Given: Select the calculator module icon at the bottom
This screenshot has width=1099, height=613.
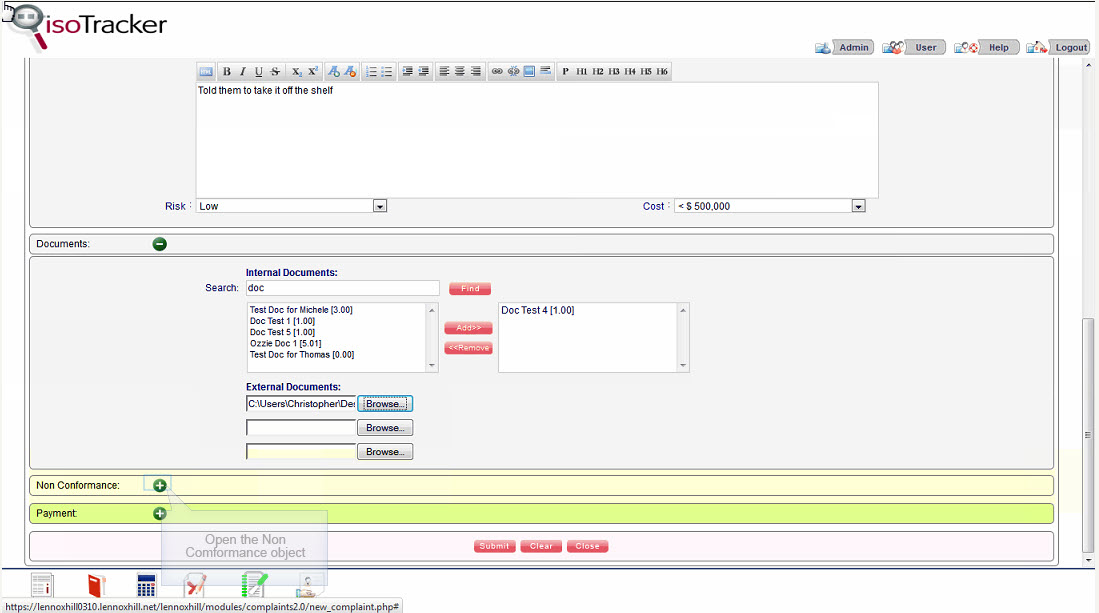Looking at the screenshot, I should point(146,585).
